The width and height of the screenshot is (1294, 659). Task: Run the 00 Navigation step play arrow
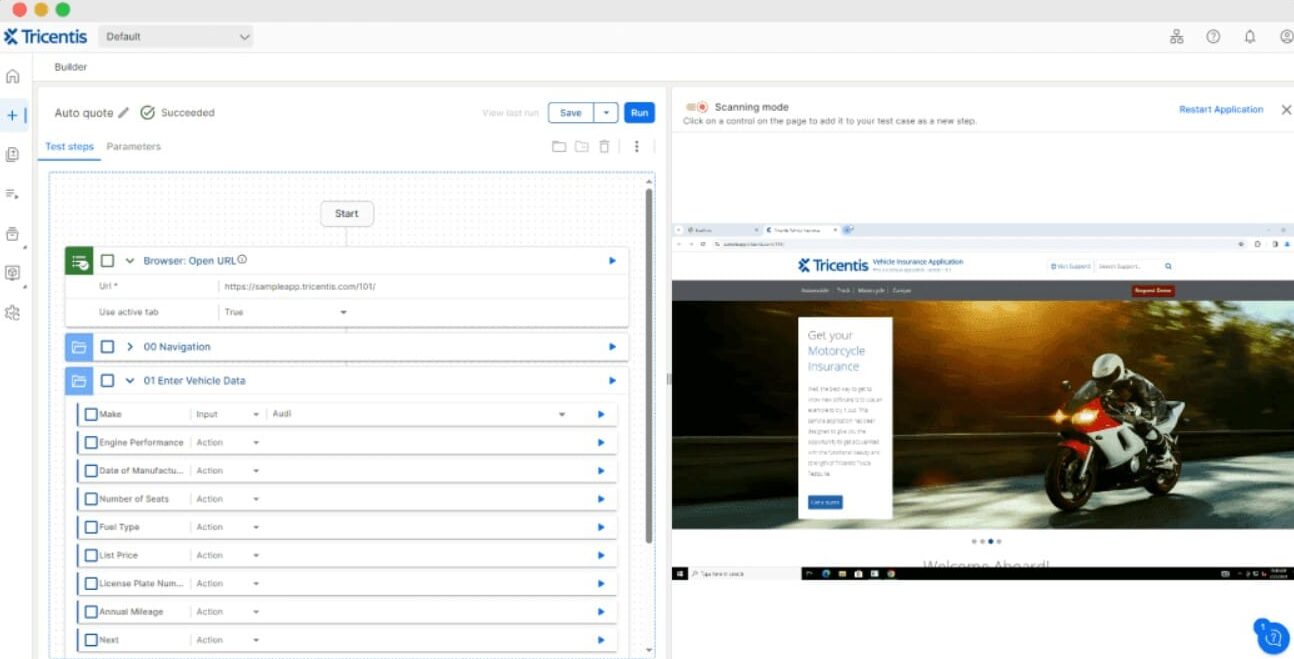coord(612,347)
